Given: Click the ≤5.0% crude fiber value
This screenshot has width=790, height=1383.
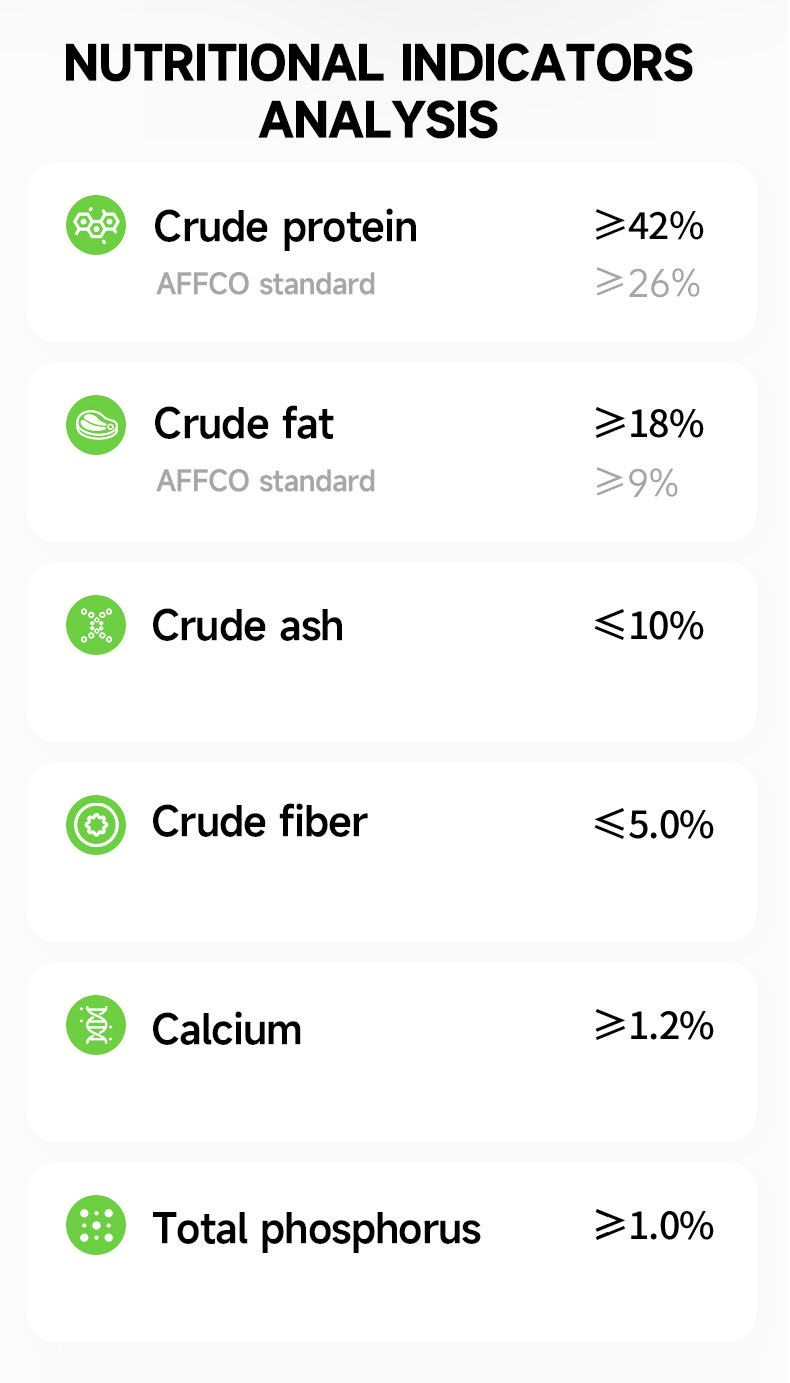Looking at the screenshot, I should [x=654, y=826].
